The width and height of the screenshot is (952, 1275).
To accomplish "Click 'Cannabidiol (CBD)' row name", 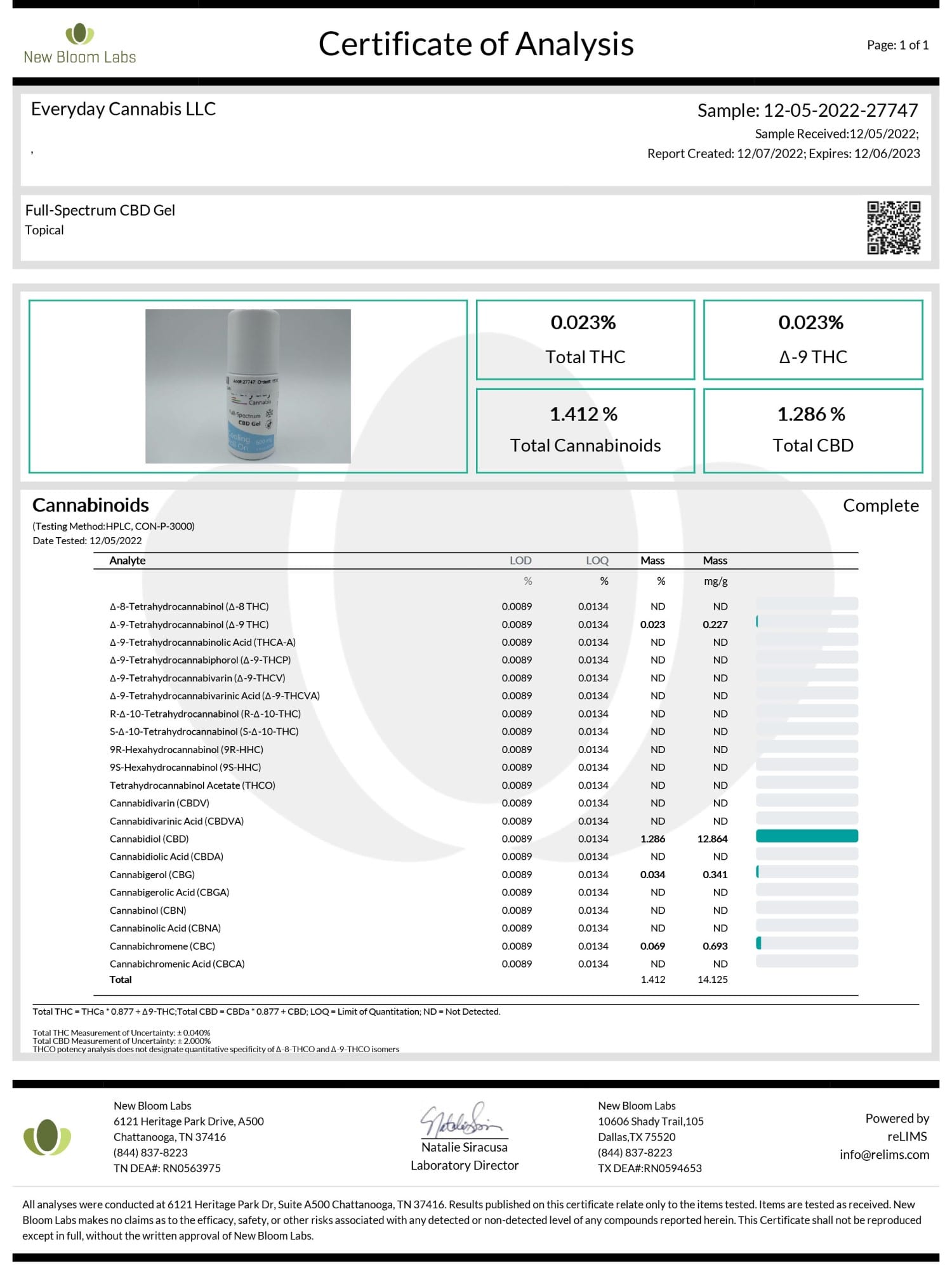I will click(149, 839).
